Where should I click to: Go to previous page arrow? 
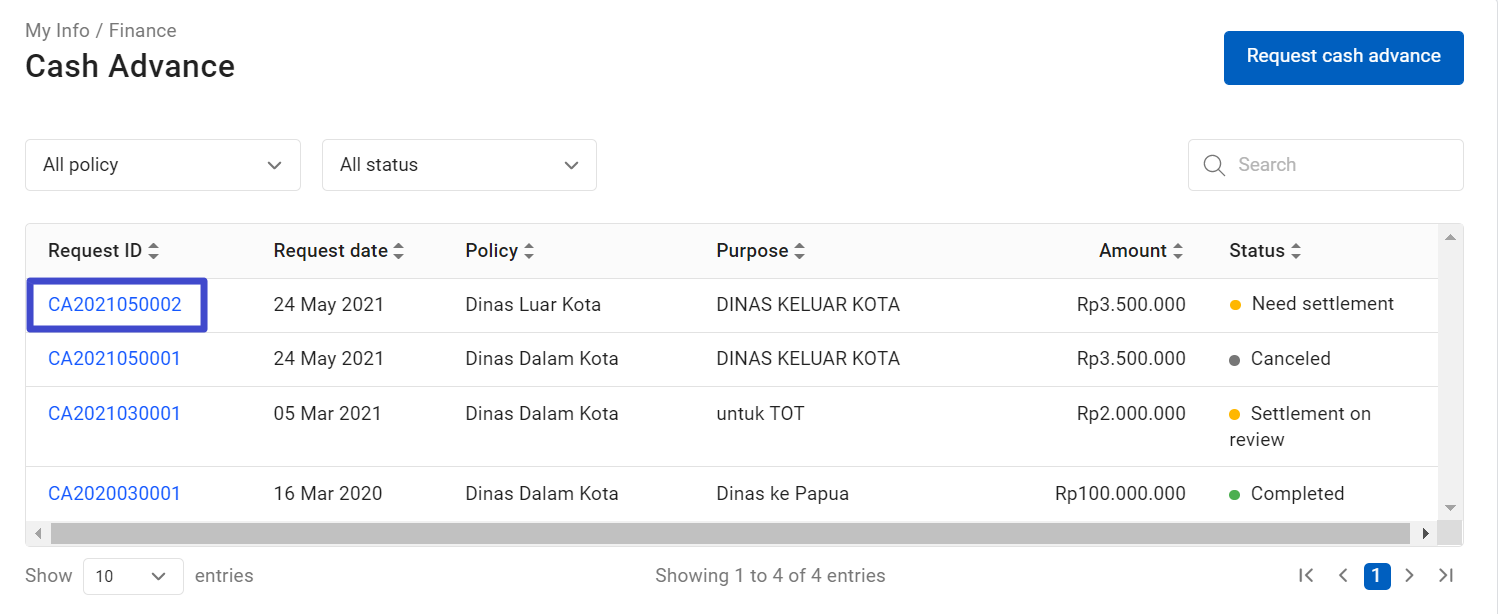[x=1343, y=575]
